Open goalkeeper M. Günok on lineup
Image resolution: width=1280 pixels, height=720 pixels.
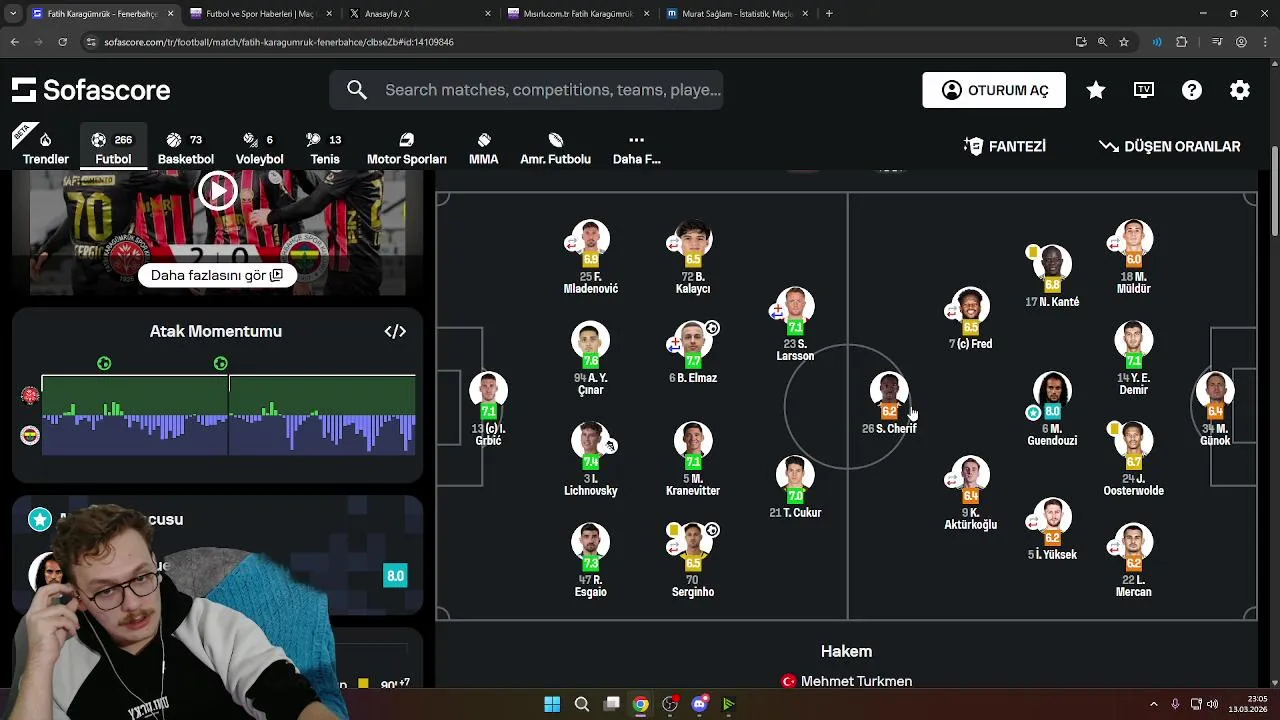(1215, 409)
